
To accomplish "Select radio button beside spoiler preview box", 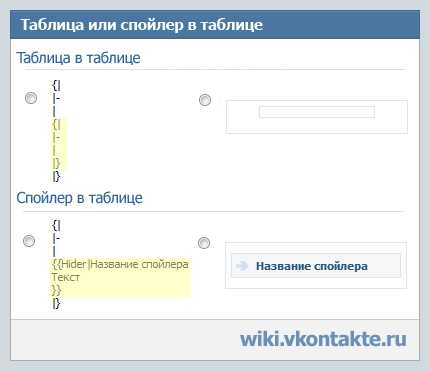I will tap(204, 243).
